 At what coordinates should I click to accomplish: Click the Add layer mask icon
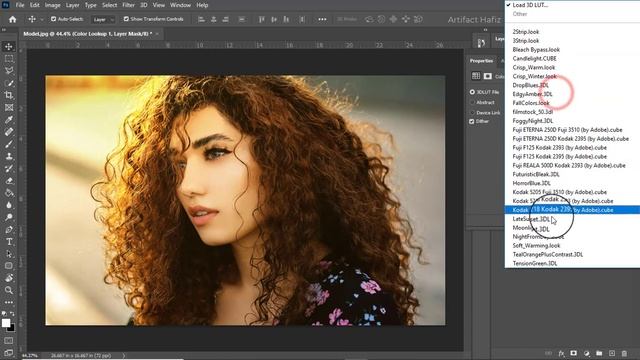pyautogui.click(x=573, y=353)
